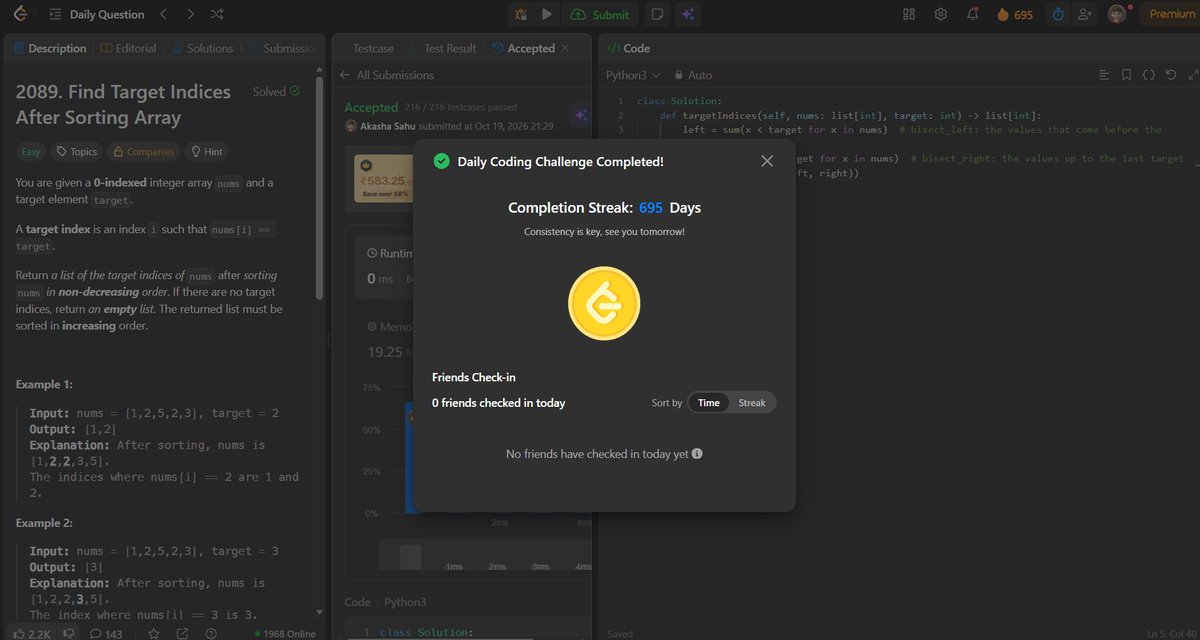
Task: Open the Test Result tab
Action: 444,48
